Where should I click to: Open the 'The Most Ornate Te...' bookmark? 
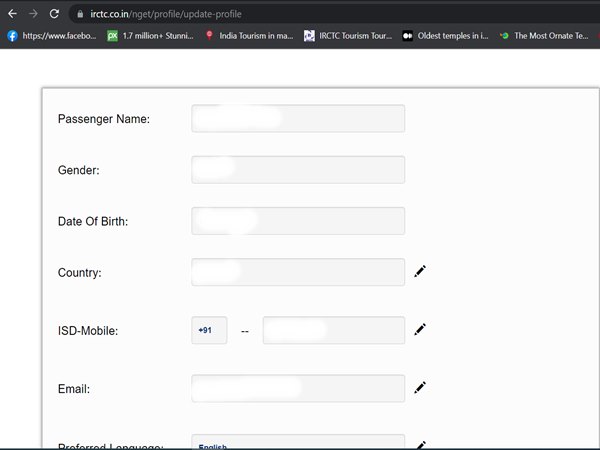coord(544,36)
